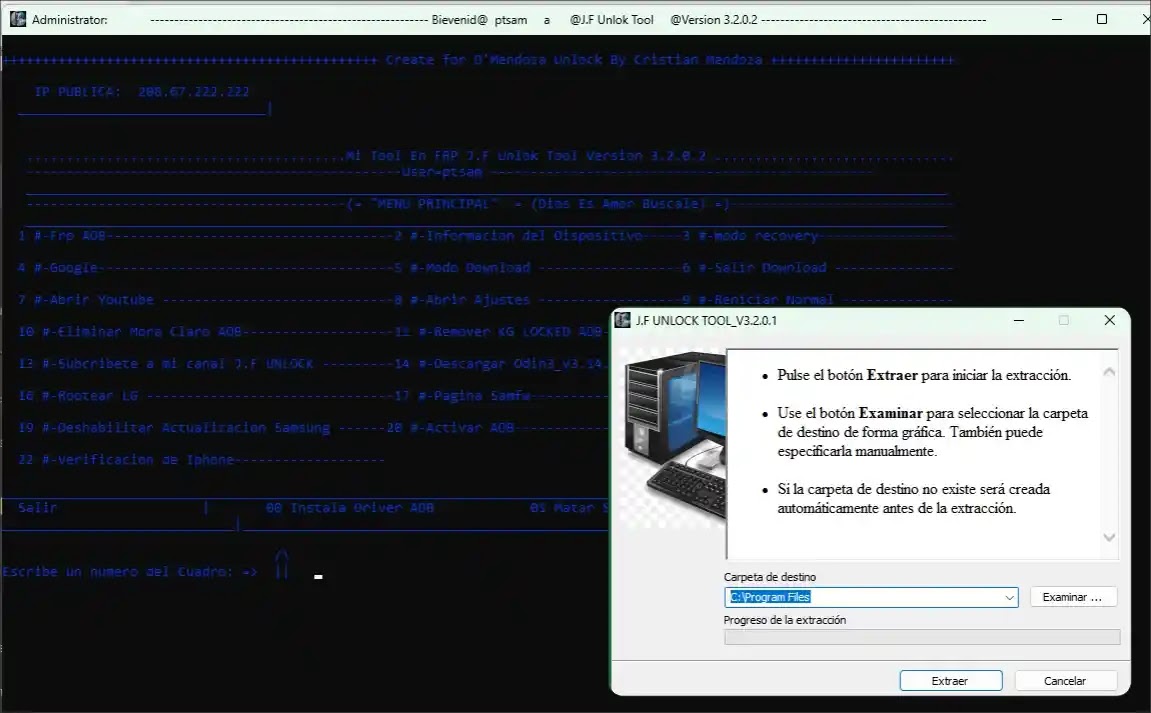Click the 'Use el botón Examinar' instruction paragraph
Viewport: 1151px width, 713px height.
pyautogui.click(x=932, y=432)
